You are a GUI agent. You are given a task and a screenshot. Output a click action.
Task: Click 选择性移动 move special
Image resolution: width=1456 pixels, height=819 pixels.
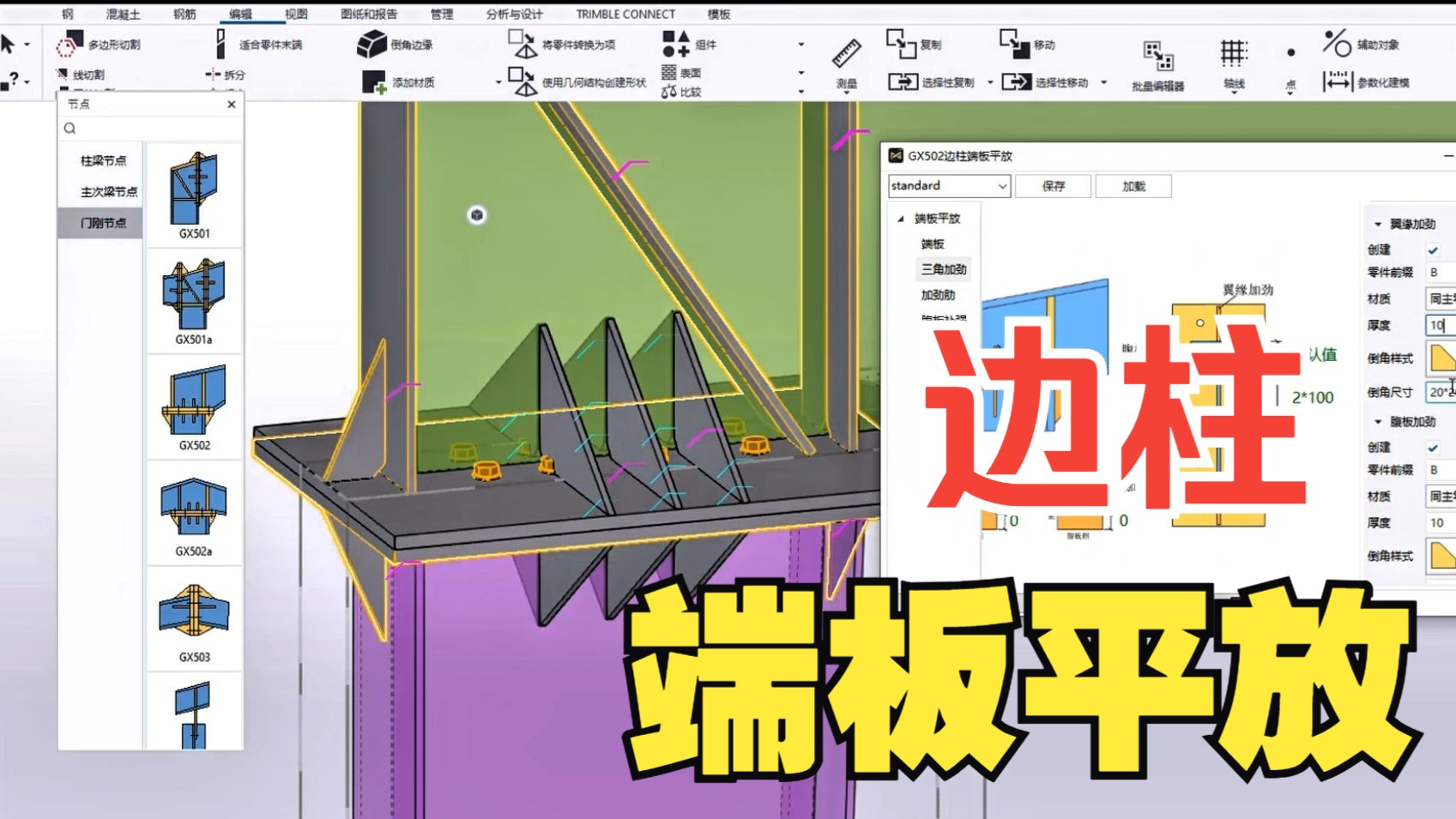pyautogui.click(x=1044, y=82)
